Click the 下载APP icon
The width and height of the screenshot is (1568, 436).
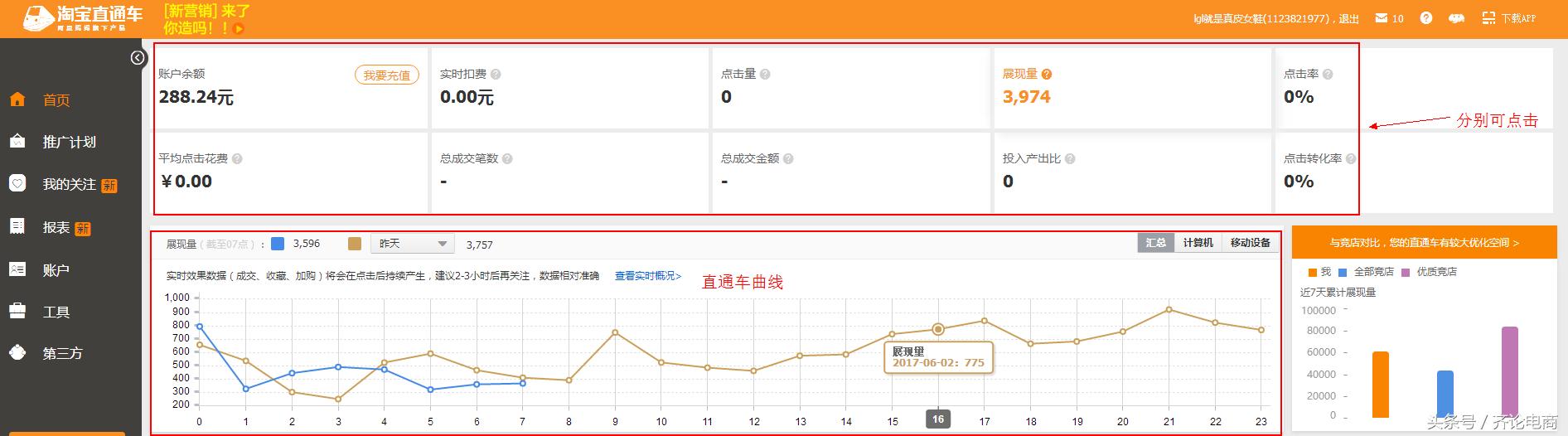click(x=1488, y=17)
